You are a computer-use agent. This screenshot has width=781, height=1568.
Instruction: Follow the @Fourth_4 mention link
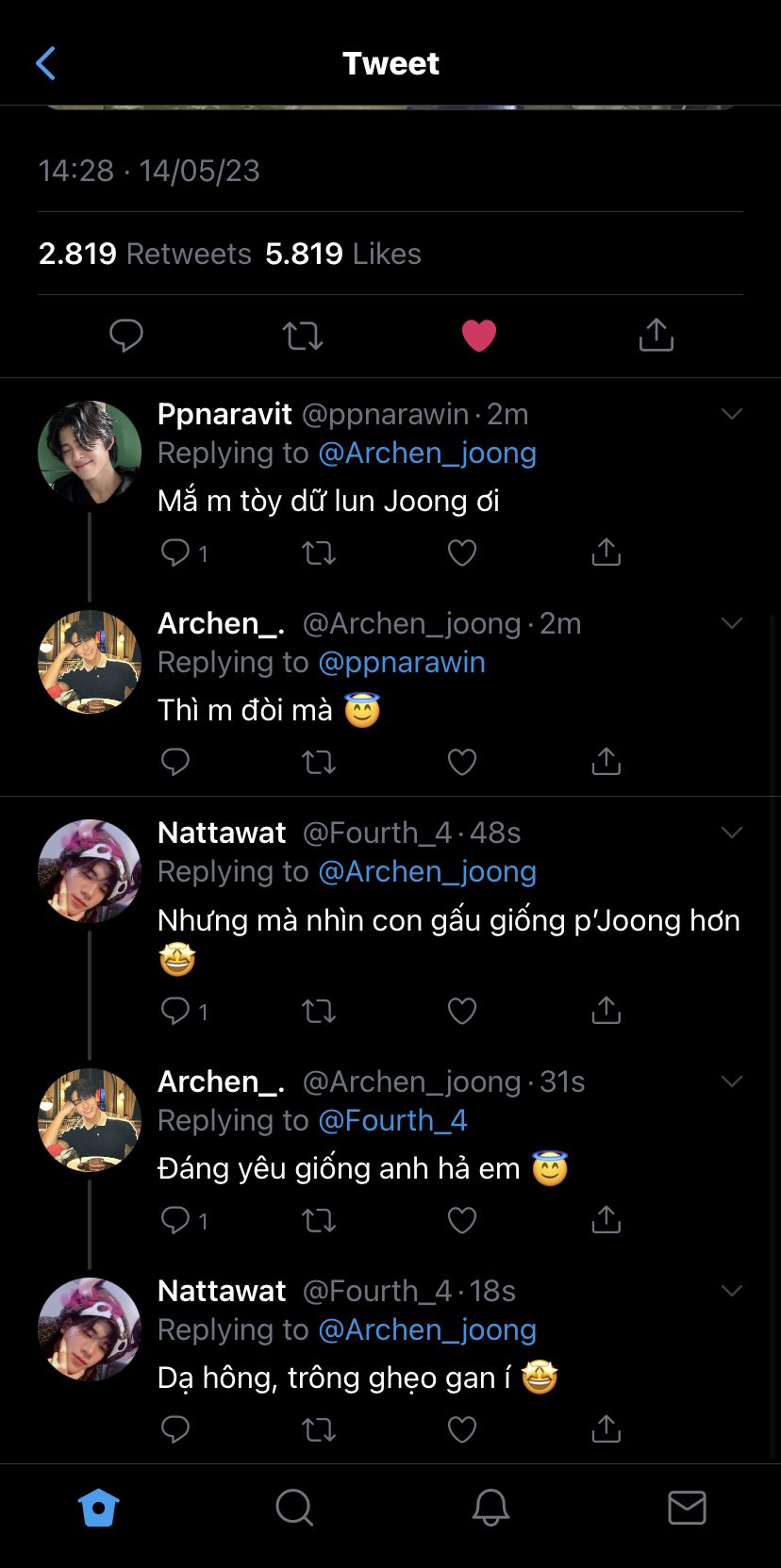tap(392, 1120)
